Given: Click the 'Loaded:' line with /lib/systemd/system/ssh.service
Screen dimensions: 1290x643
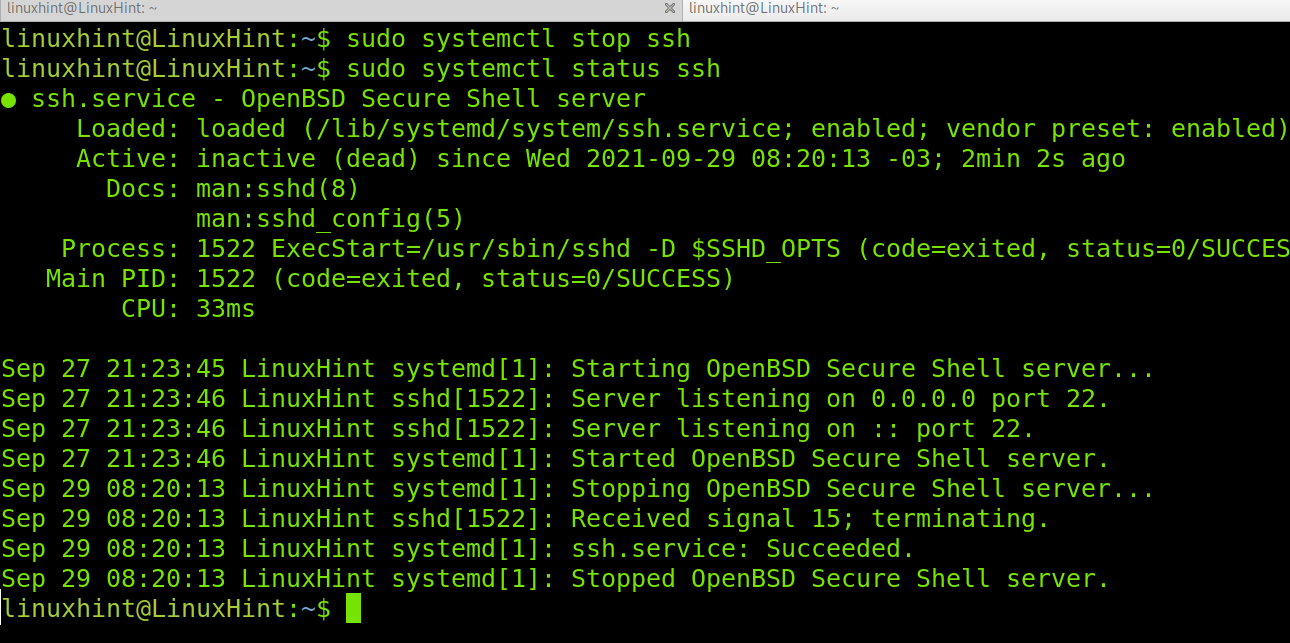Looking at the screenshot, I should tap(683, 129).
